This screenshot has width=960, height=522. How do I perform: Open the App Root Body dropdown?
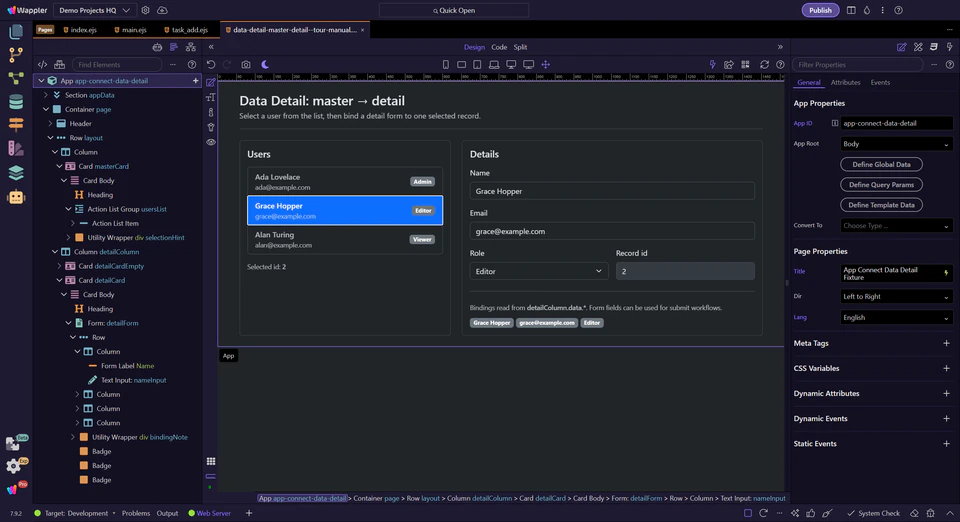pos(896,144)
